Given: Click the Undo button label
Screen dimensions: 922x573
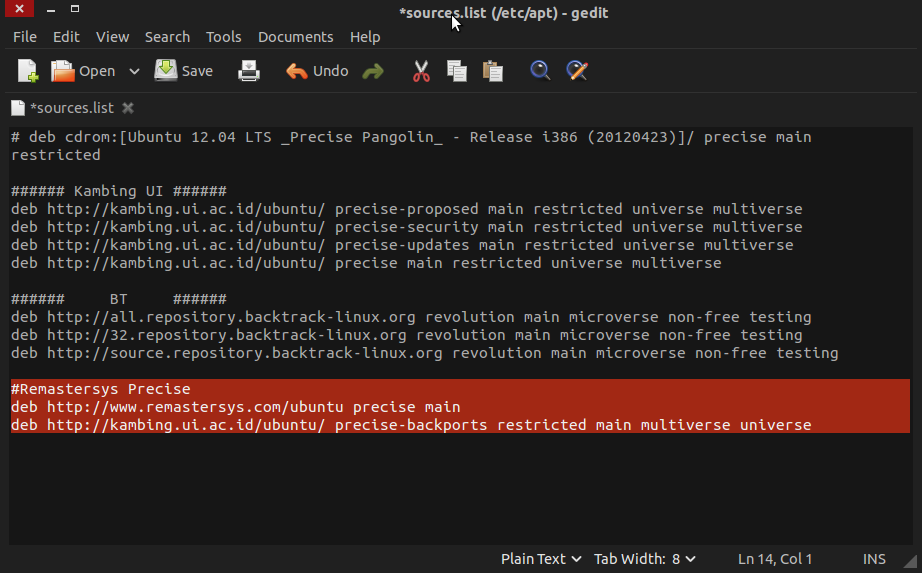Looking at the screenshot, I should 330,71.
